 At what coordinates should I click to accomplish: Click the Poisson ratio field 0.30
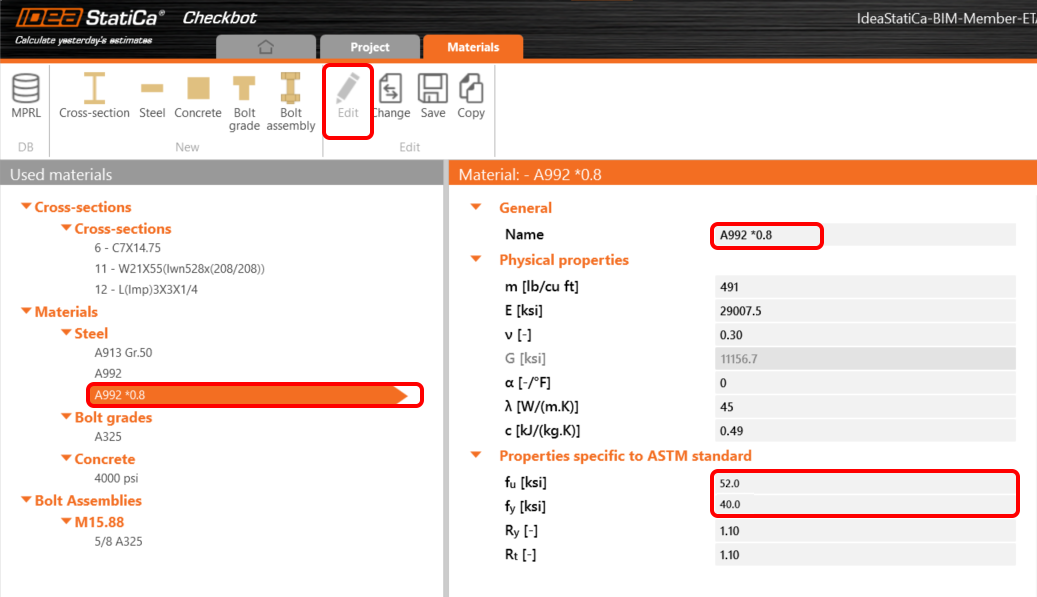click(x=865, y=335)
